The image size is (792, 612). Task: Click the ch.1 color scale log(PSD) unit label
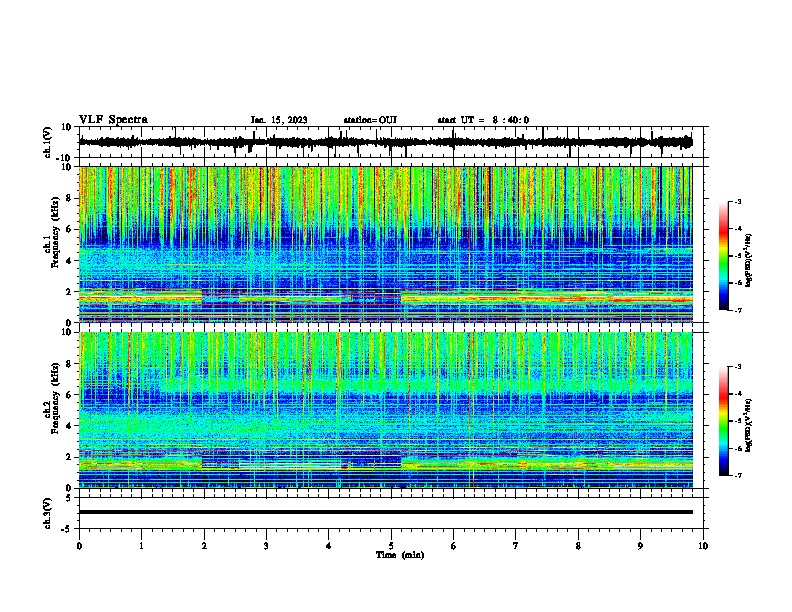(749, 260)
